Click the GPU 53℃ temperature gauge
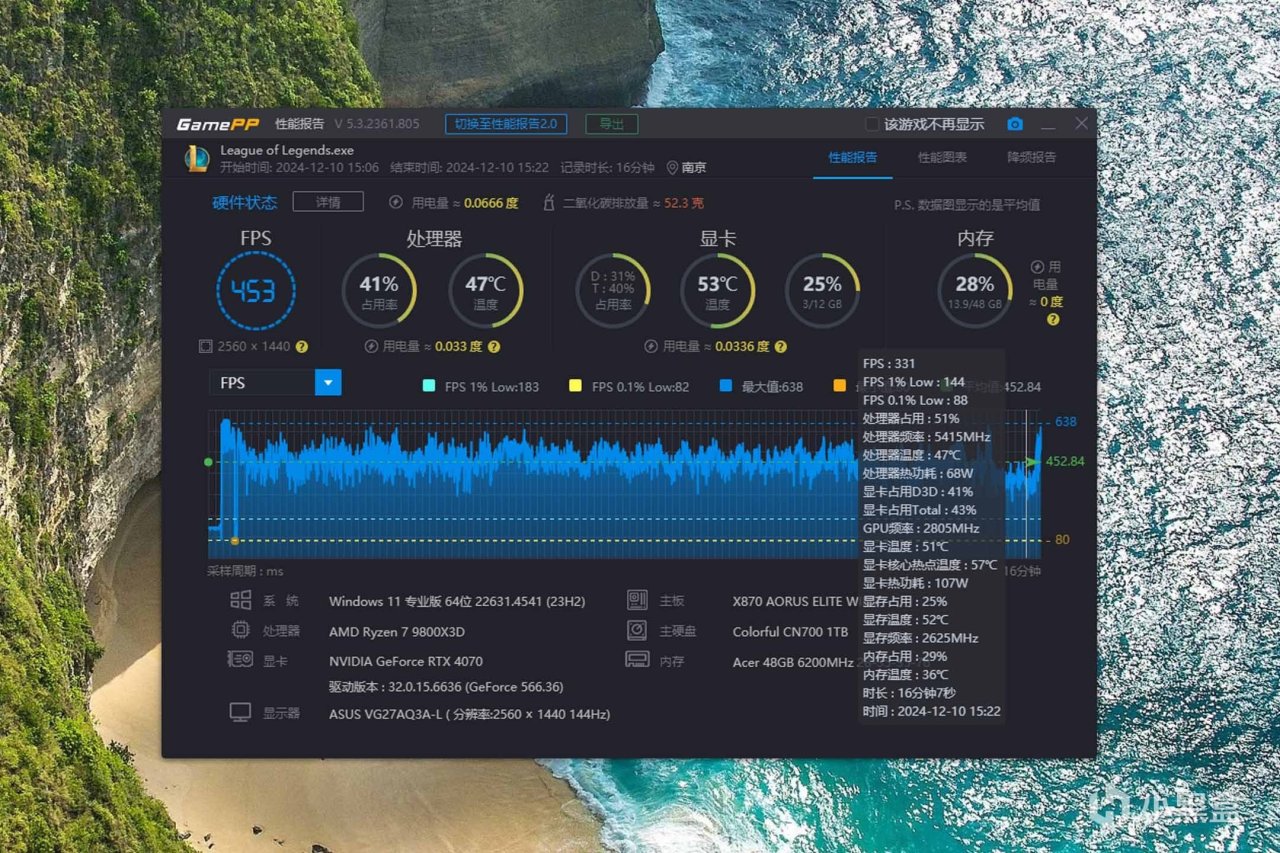1280x853 pixels. (717, 290)
